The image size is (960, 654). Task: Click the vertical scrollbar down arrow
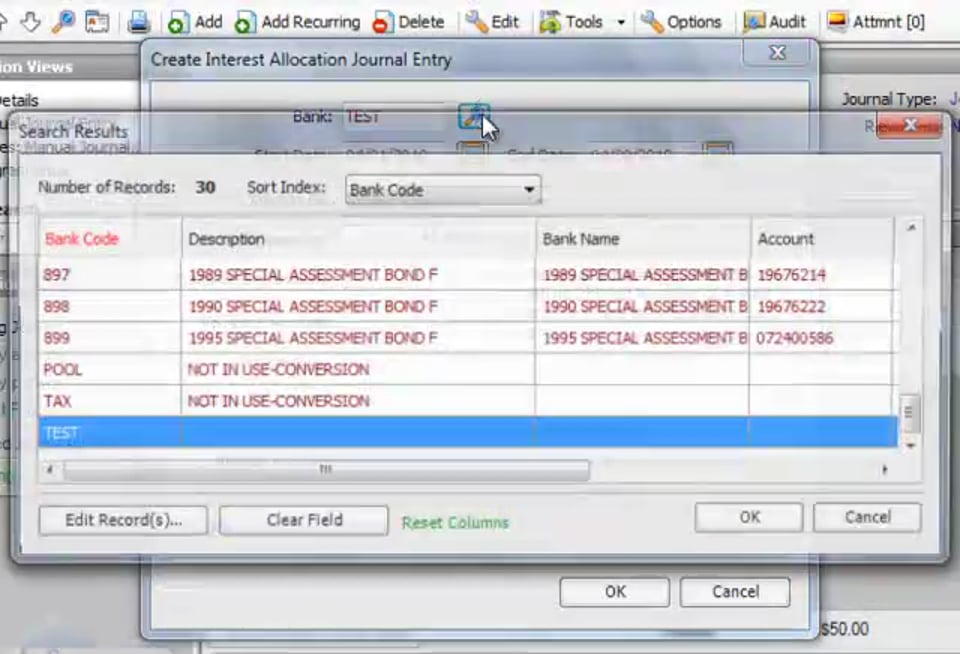click(910, 445)
